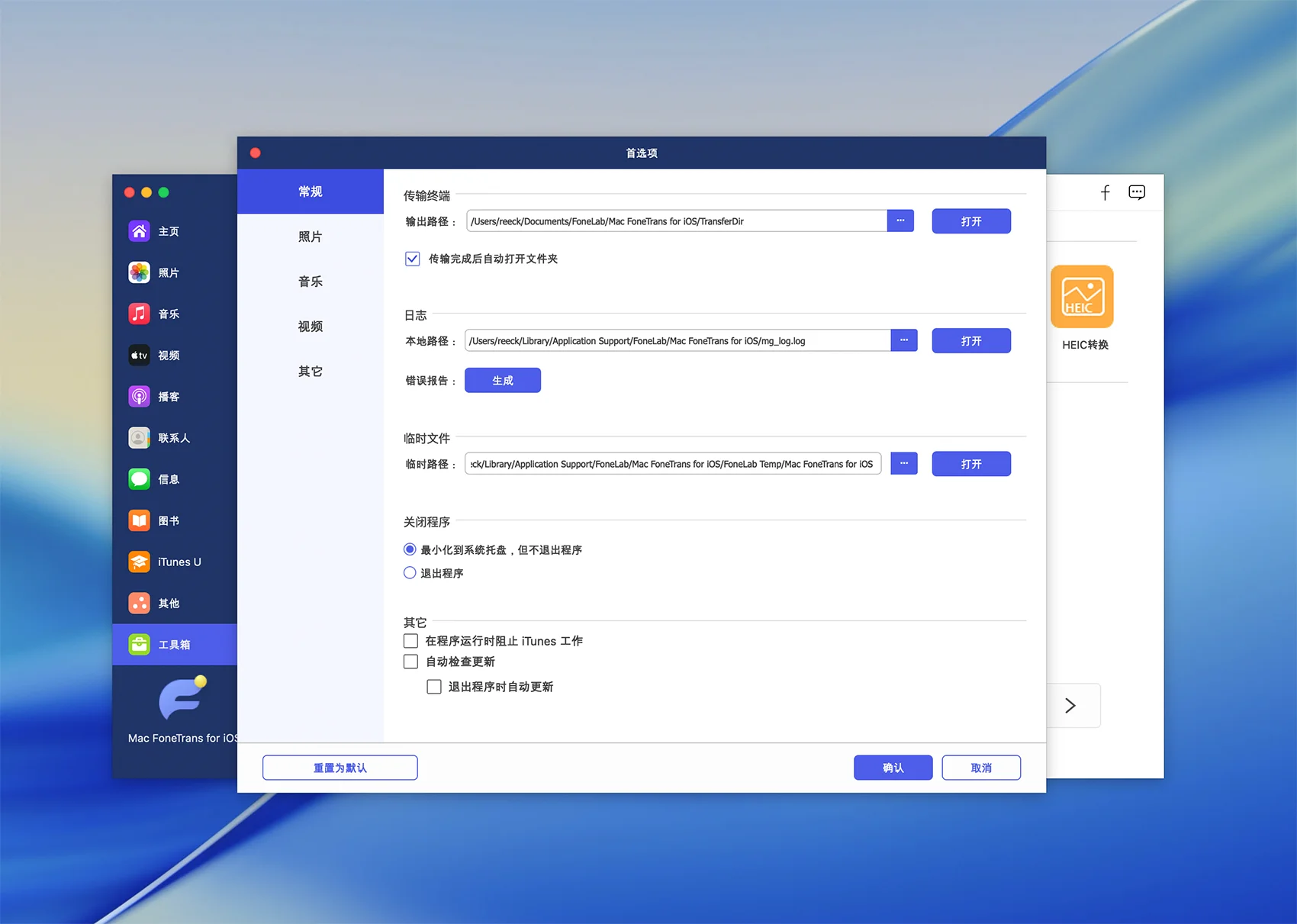This screenshot has width=1297, height=924.
Task: Select the quit program radio button
Action: pyautogui.click(x=410, y=573)
